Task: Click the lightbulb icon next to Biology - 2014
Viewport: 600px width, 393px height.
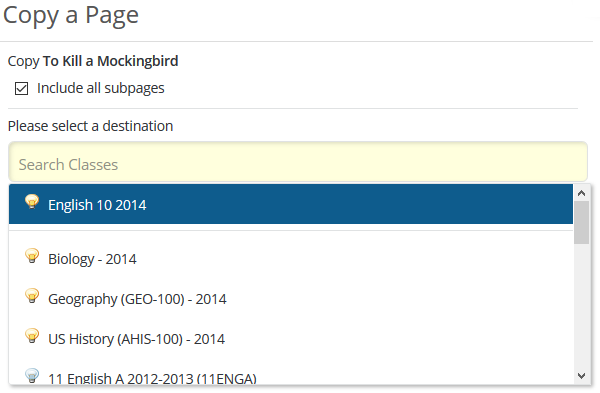Action: pyautogui.click(x=32, y=256)
